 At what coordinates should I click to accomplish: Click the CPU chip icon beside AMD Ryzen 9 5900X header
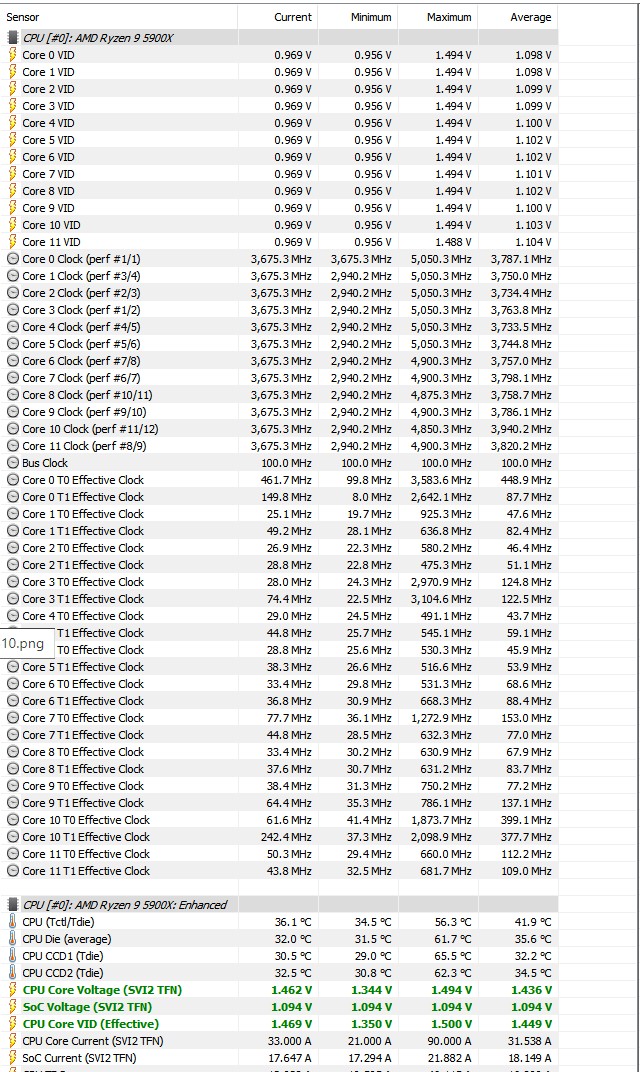click(13, 37)
